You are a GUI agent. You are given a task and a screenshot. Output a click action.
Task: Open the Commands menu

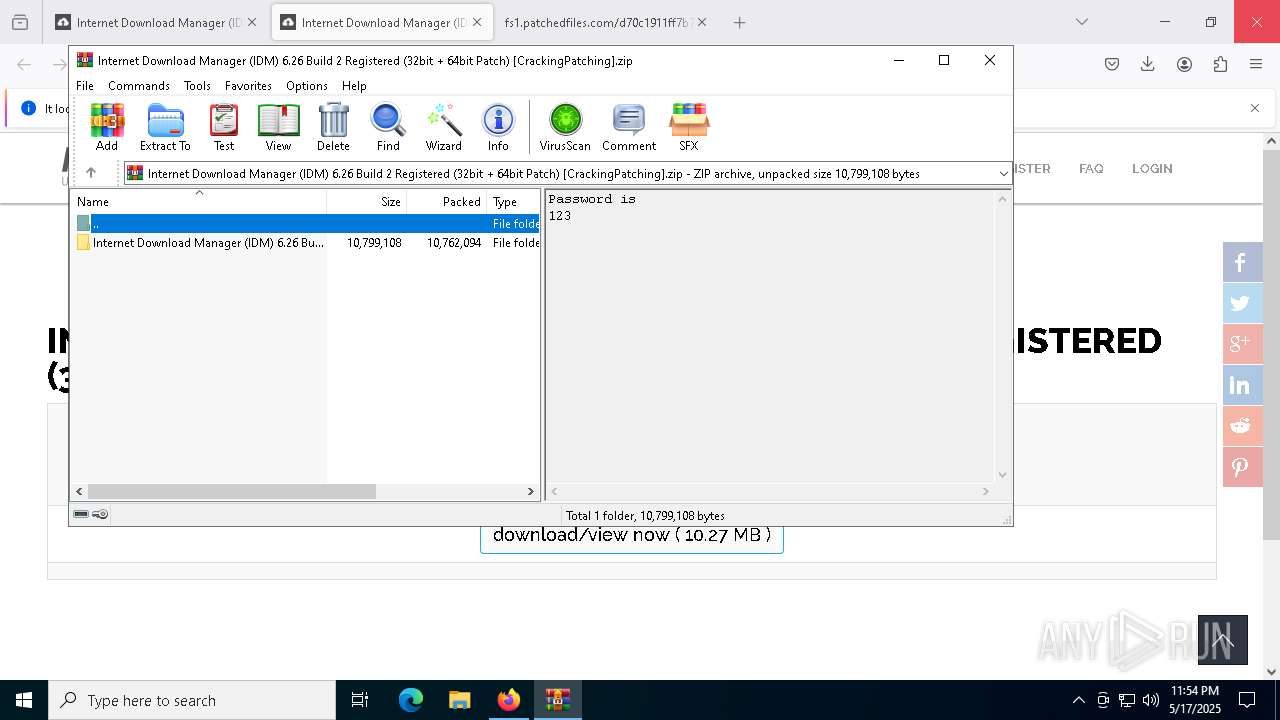click(x=139, y=86)
